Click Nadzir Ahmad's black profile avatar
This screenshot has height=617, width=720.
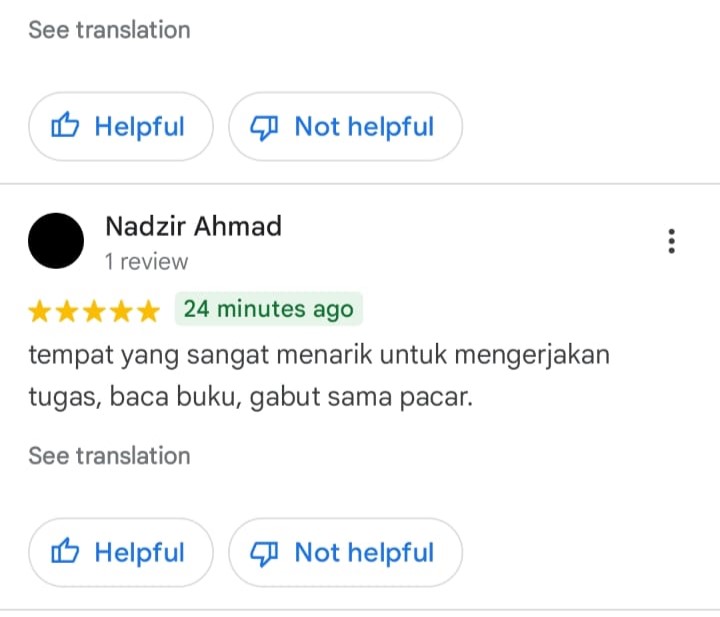[x=56, y=241]
